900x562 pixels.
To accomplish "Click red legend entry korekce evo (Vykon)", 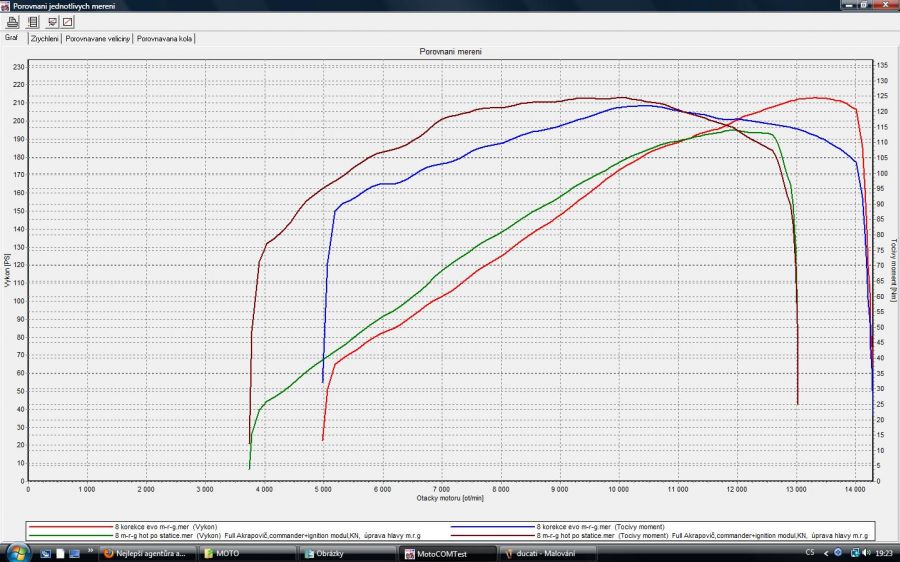I will point(165,526).
